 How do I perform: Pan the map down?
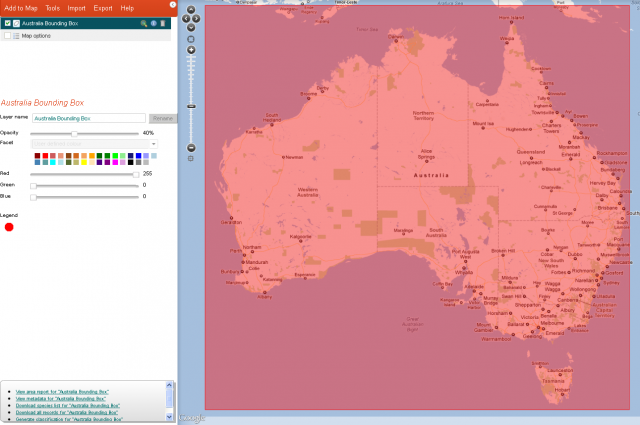tap(191, 29)
